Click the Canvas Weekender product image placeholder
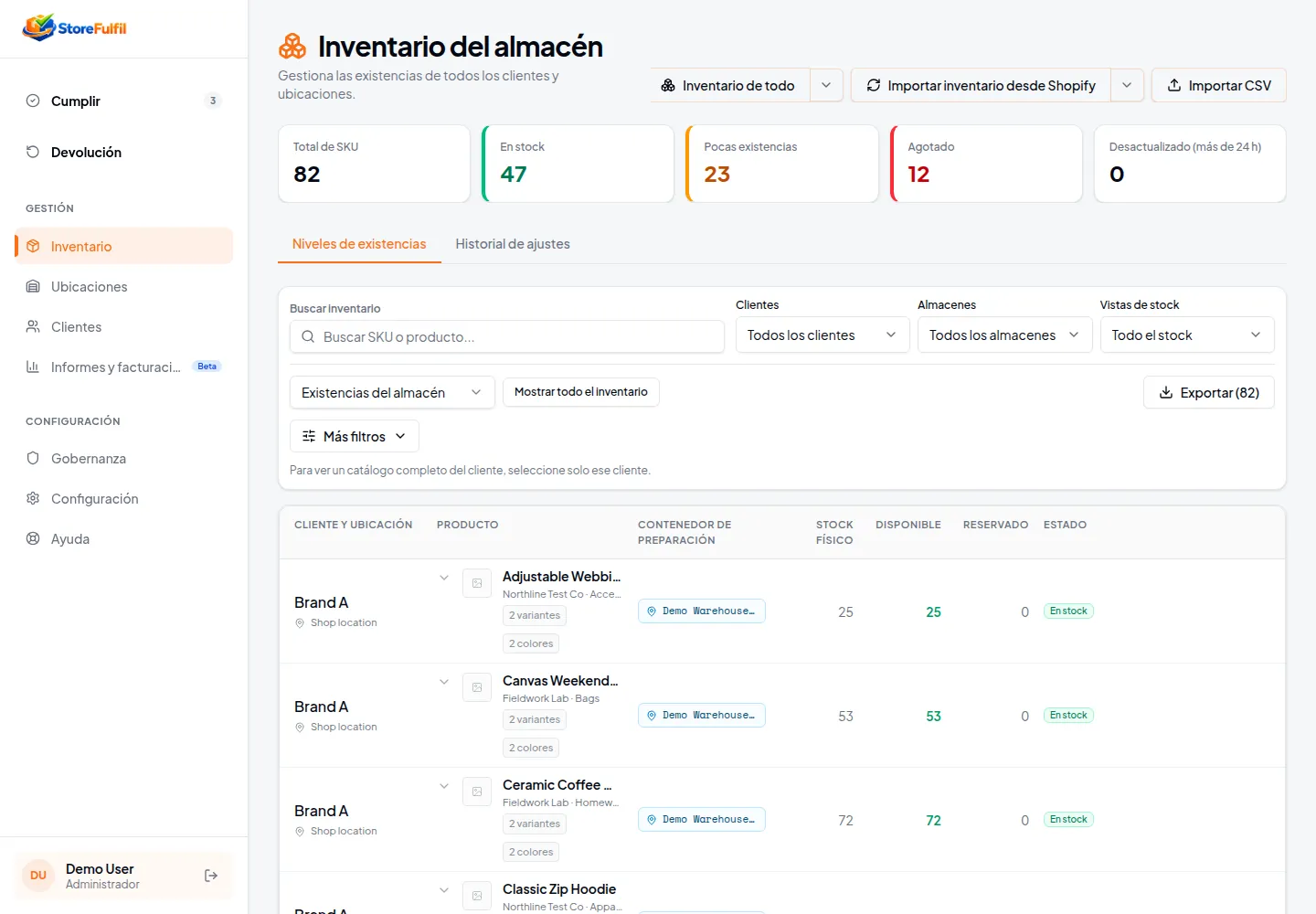 point(477,687)
